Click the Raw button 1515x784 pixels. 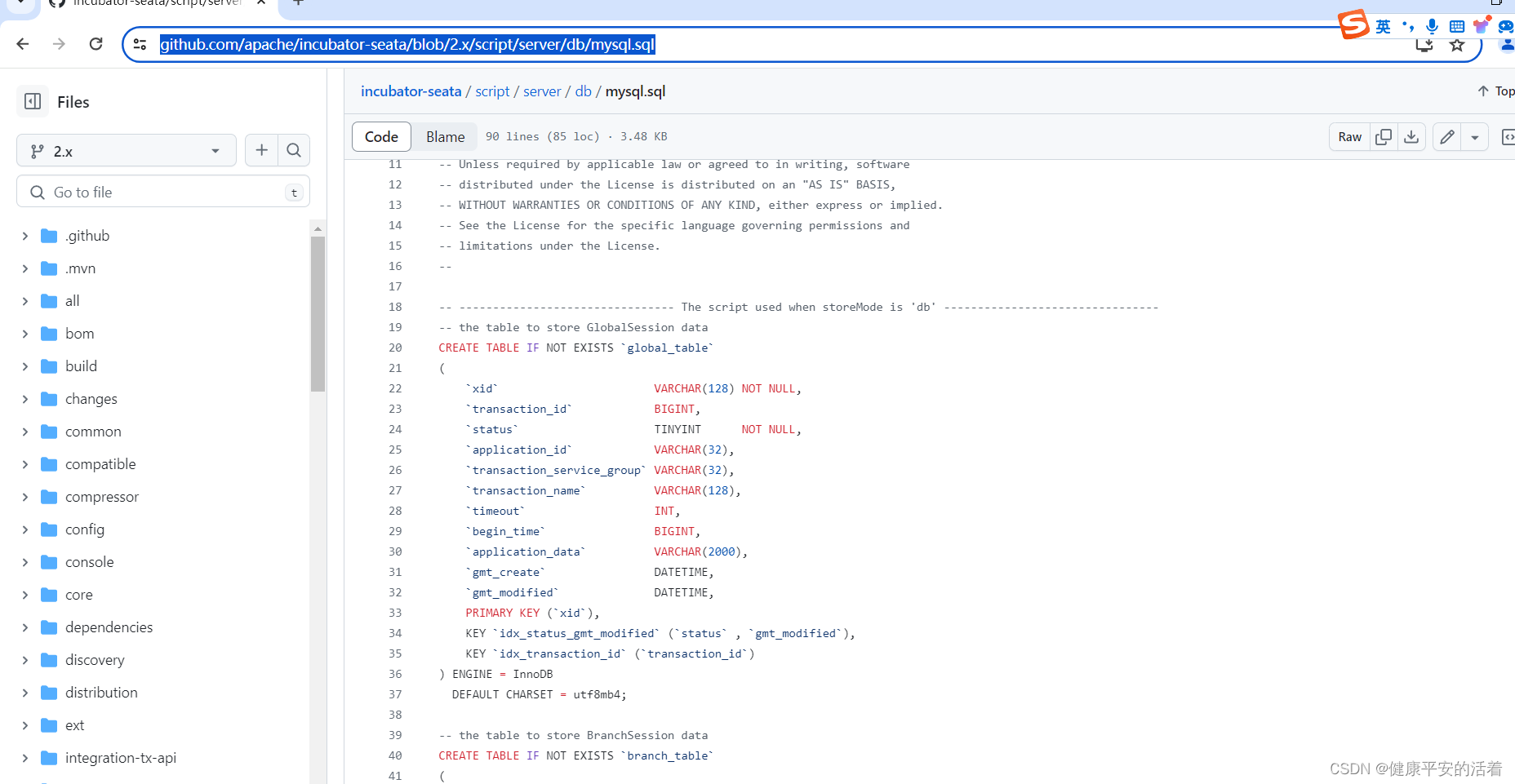[1348, 136]
